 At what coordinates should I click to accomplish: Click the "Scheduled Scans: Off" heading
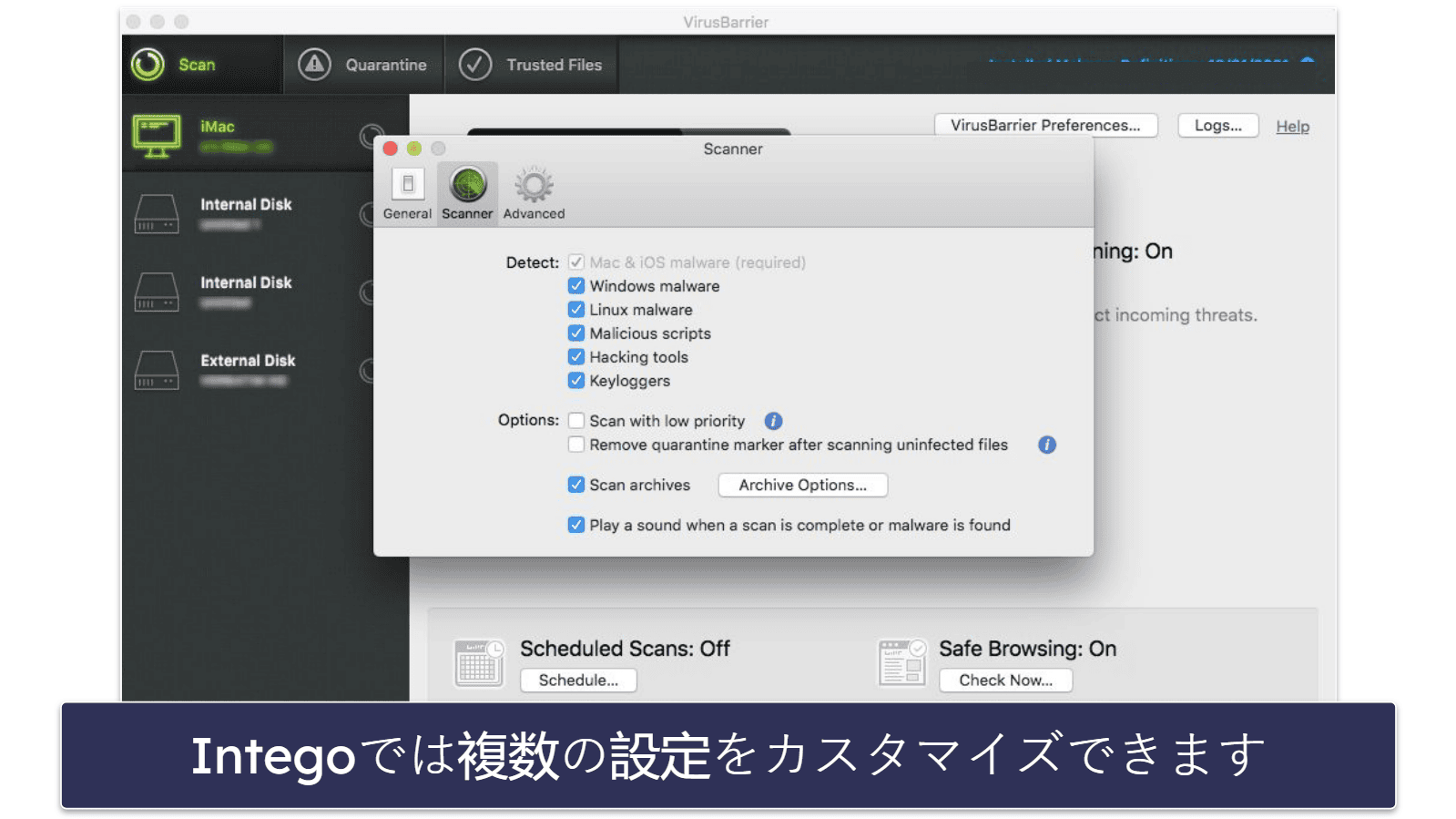pos(625,649)
